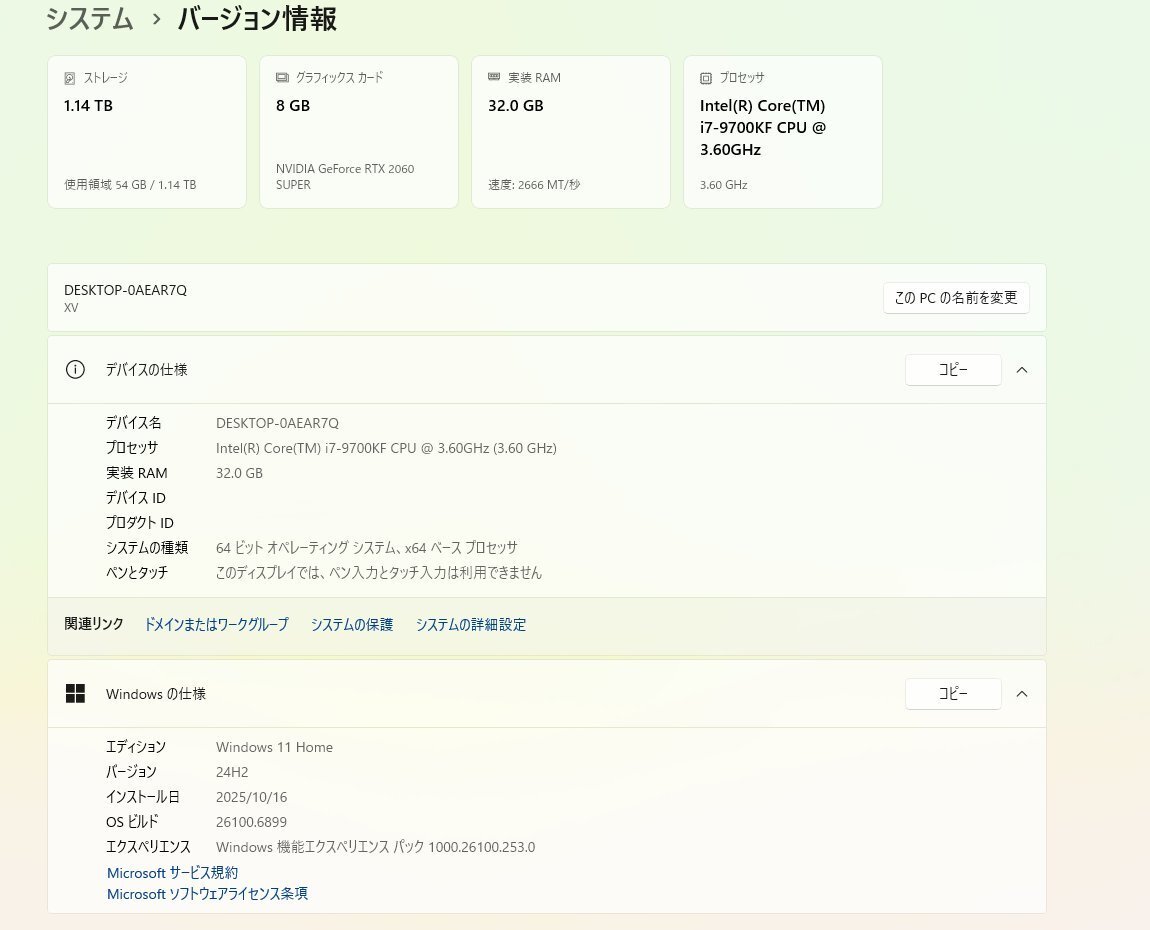Click the 関連リンク label

(93, 624)
